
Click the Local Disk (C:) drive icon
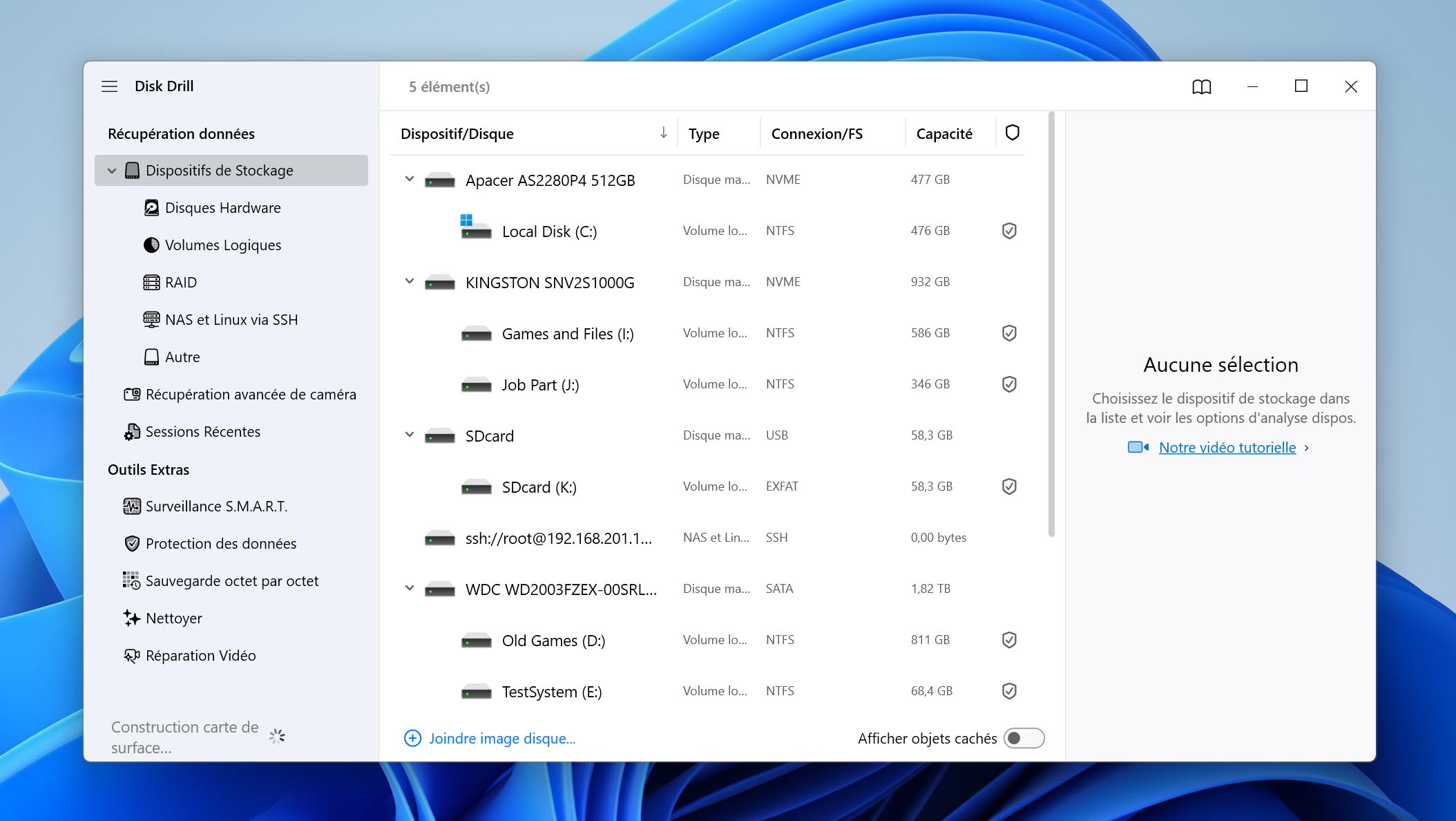click(x=475, y=228)
